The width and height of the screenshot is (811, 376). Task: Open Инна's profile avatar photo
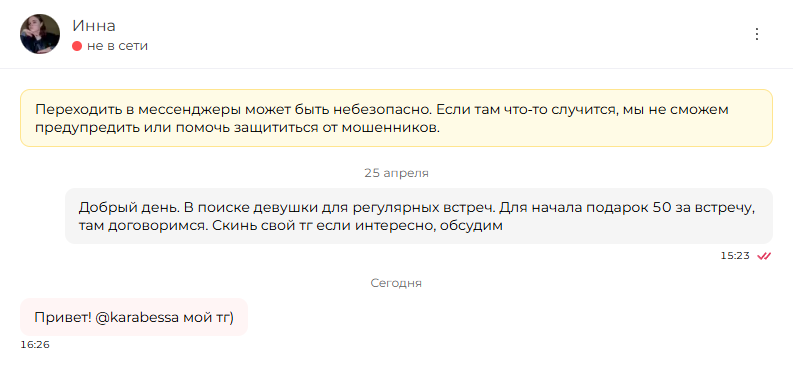(40, 34)
